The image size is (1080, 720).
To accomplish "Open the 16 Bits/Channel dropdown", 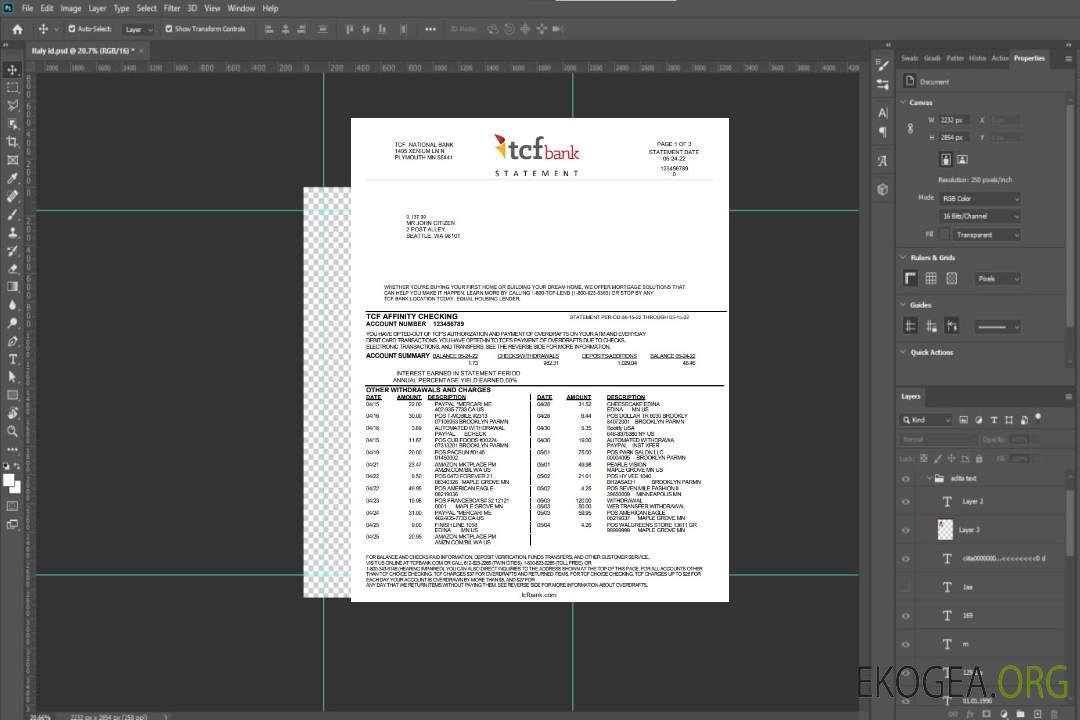I will point(979,216).
